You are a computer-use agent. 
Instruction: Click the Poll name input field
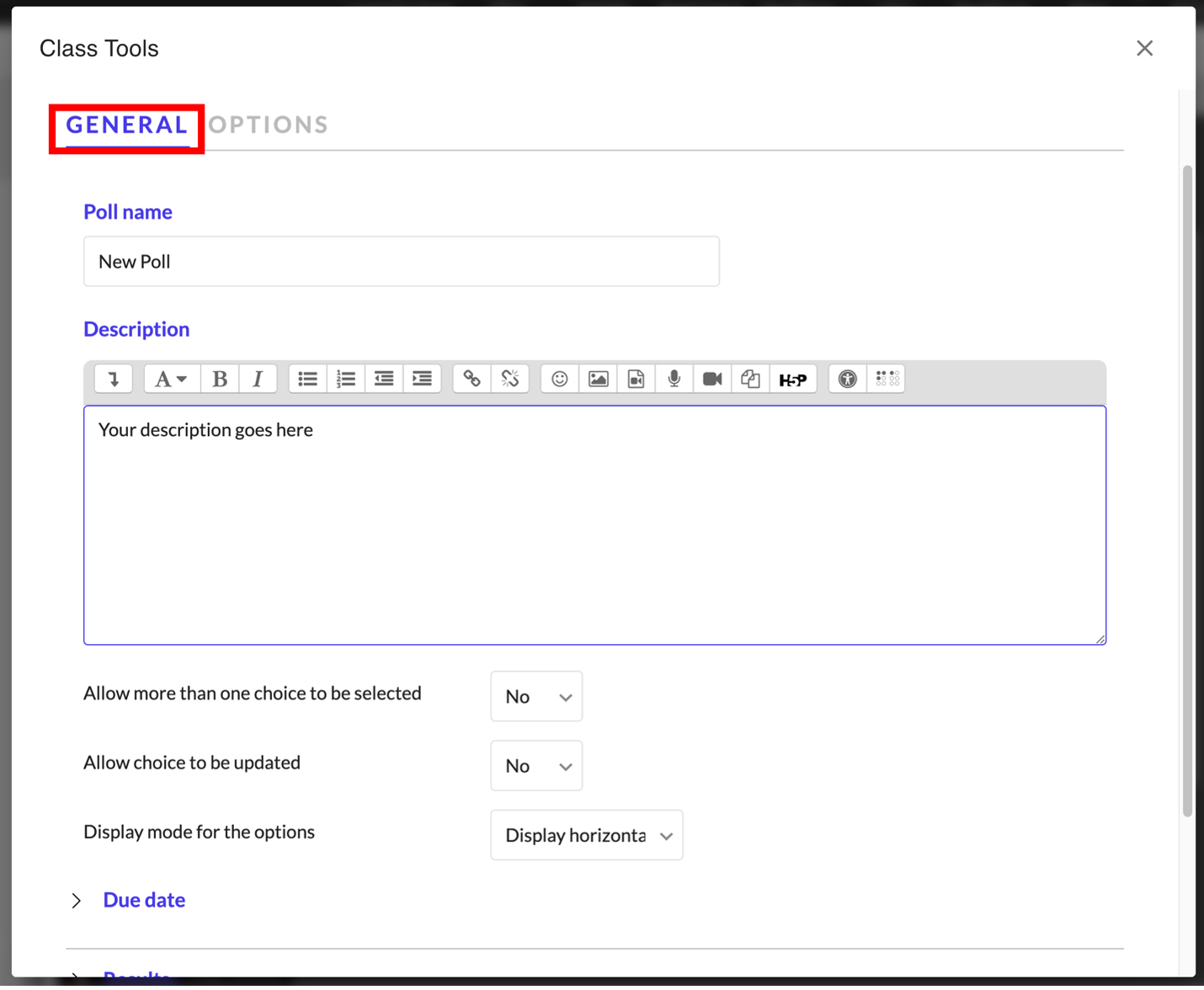click(x=401, y=262)
